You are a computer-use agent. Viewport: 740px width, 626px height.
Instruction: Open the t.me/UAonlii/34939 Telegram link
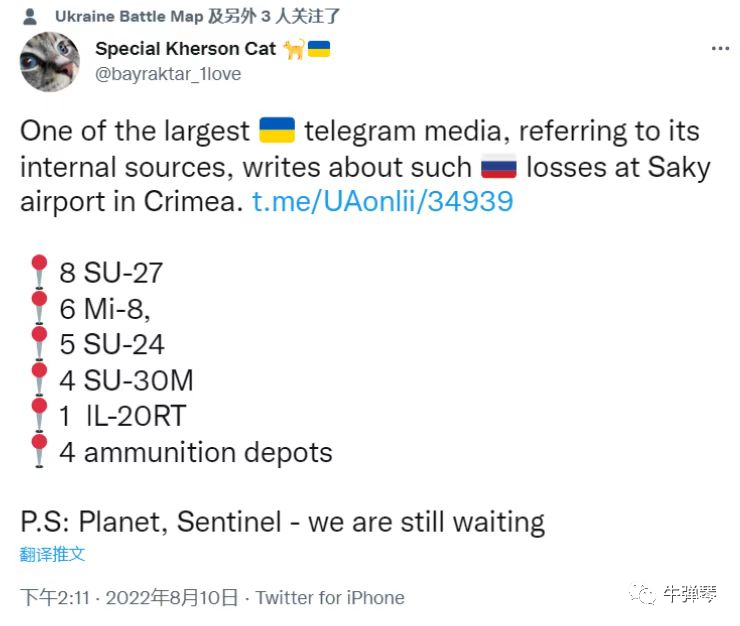382,201
